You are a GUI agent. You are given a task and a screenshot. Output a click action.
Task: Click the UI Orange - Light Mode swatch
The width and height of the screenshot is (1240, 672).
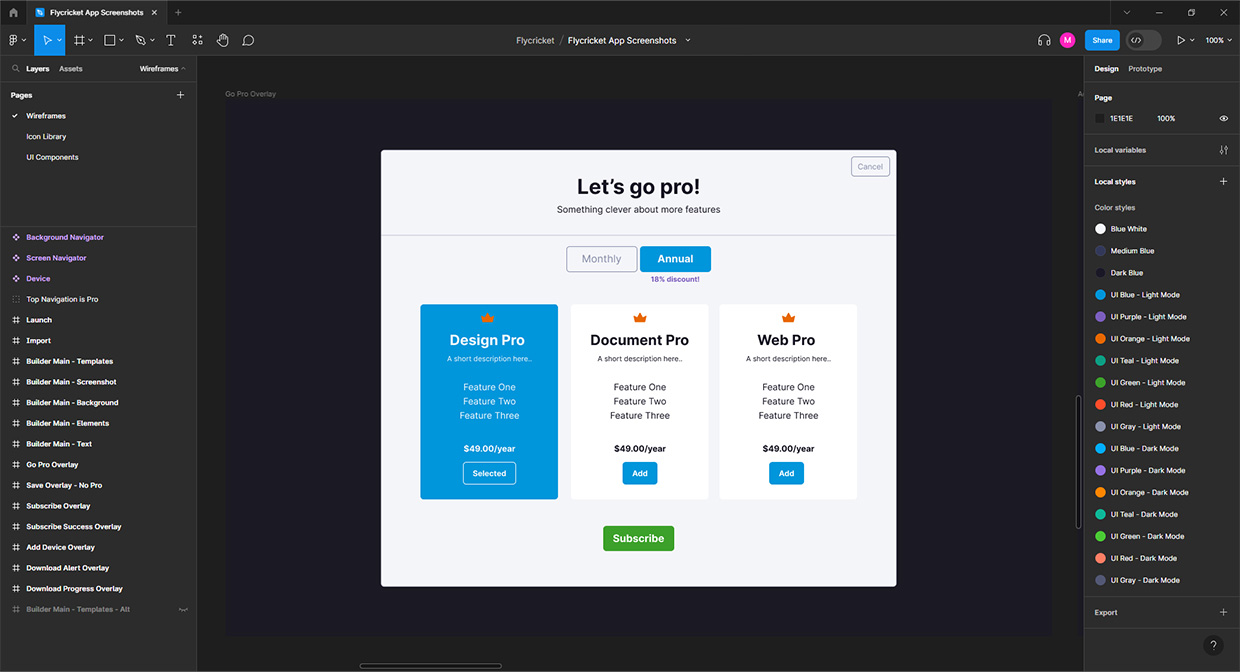click(x=1100, y=339)
